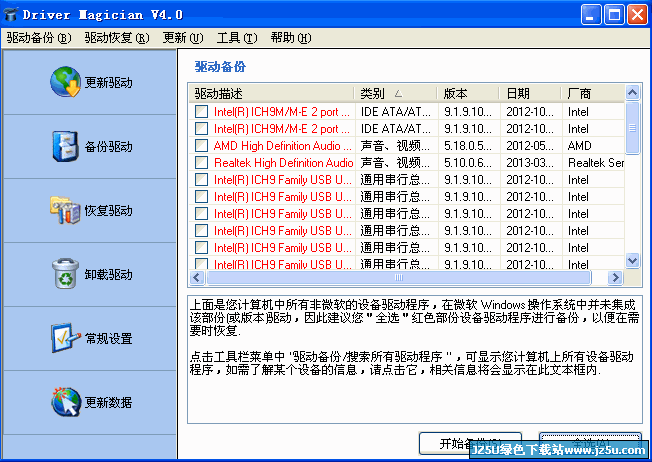This screenshot has height=462, width=652.
Task: Click the horizontal scrollbar's right arrow
Action: 615,277
